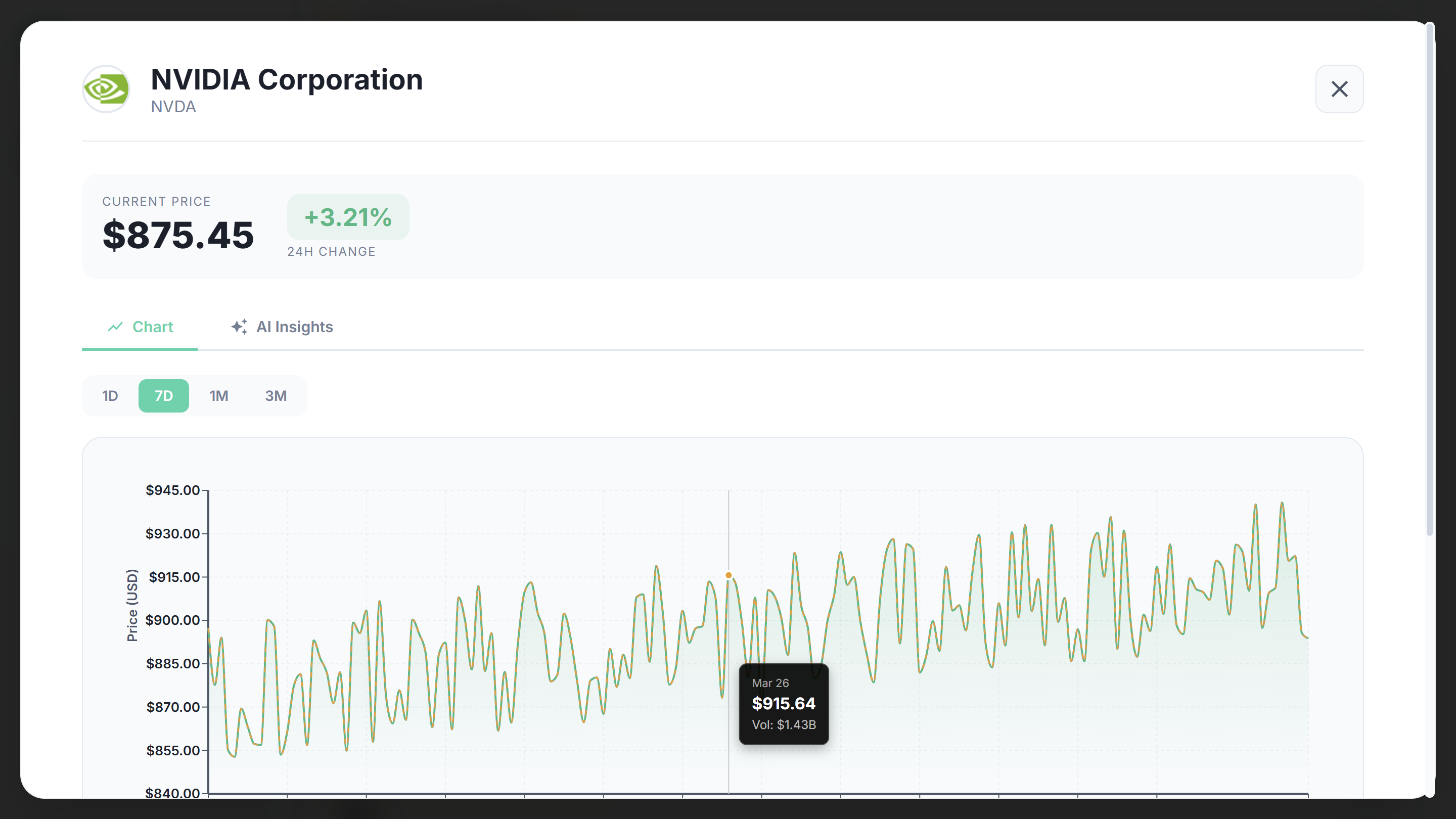Click the $900.00 y-axis label
This screenshot has height=819, width=1456.
[x=172, y=620]
